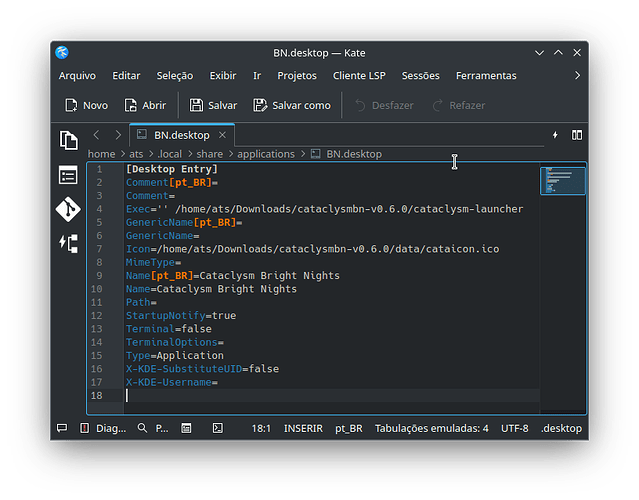Viewport: 639px width, 500px height.
Task: Click the Exec= line with cataclysm-launcher
Action: 324,209
